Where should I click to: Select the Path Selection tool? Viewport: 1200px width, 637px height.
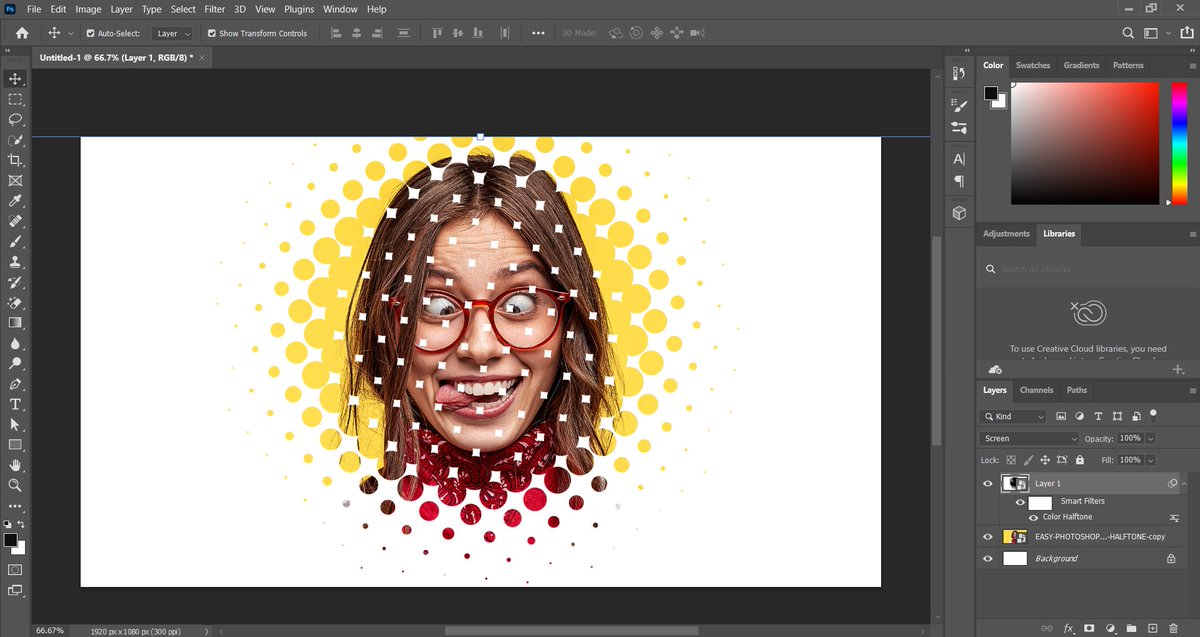click(x=15, y=424)
